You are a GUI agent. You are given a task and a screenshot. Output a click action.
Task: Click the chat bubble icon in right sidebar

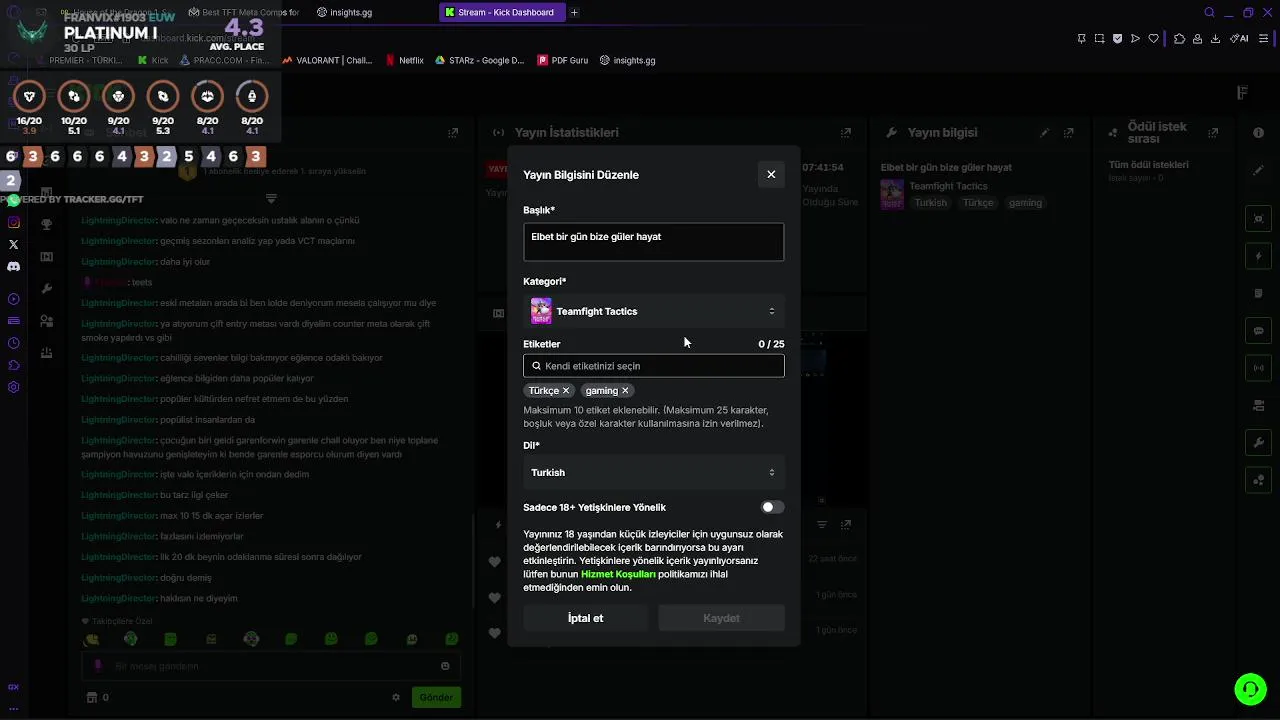1259,331
